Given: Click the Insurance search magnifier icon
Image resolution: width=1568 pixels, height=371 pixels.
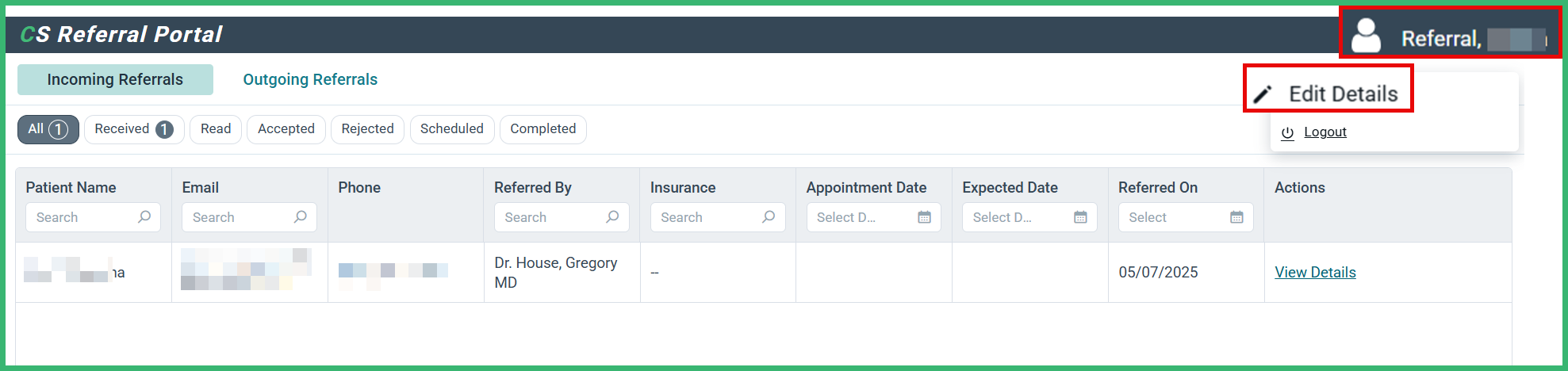Looking at the screenshot, I should (769, 217).
